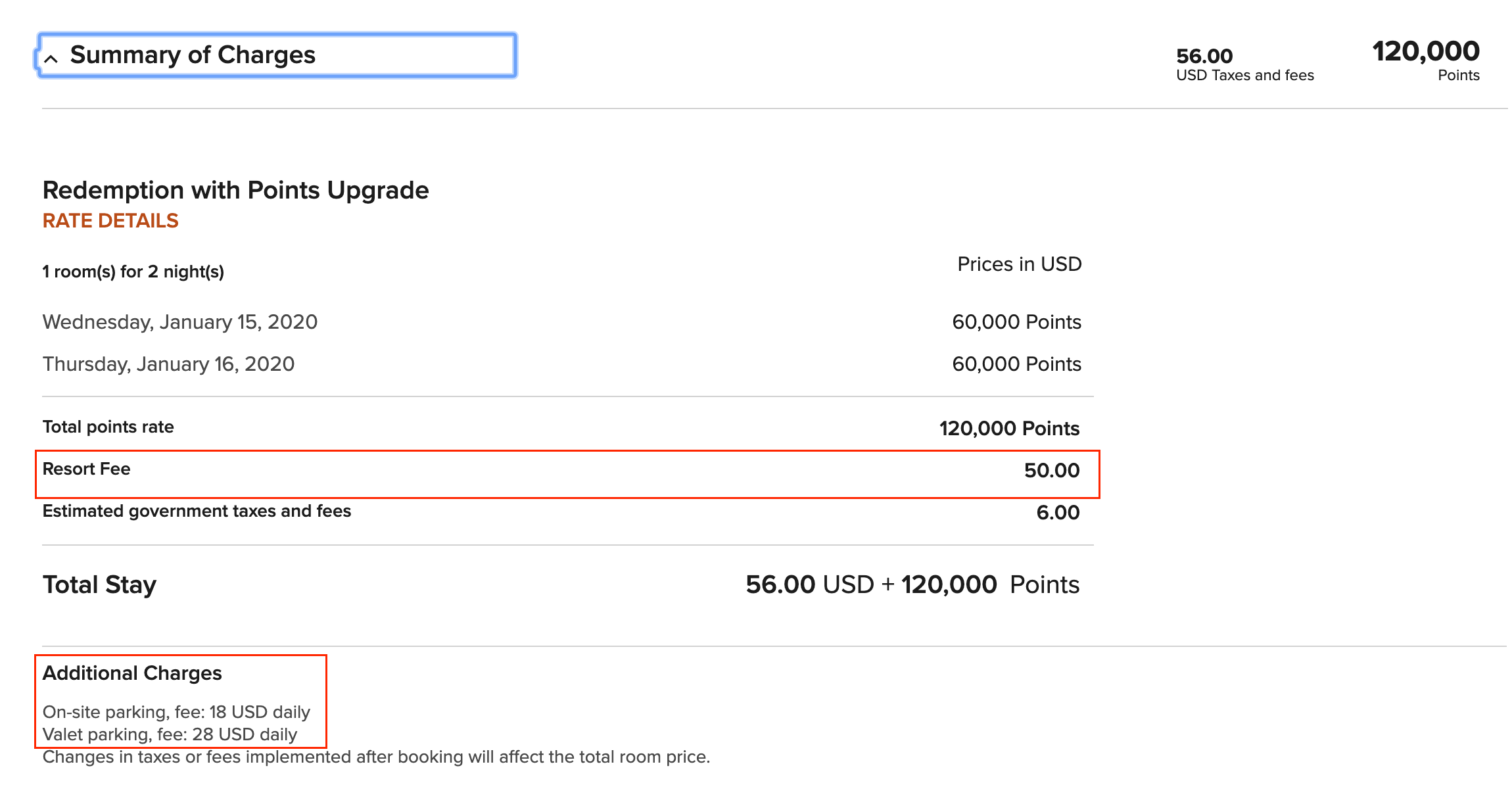Click the Estimated government taxes and fees label
The height and width of the screenshot is (785, 1512).
(x=197, y=511)
